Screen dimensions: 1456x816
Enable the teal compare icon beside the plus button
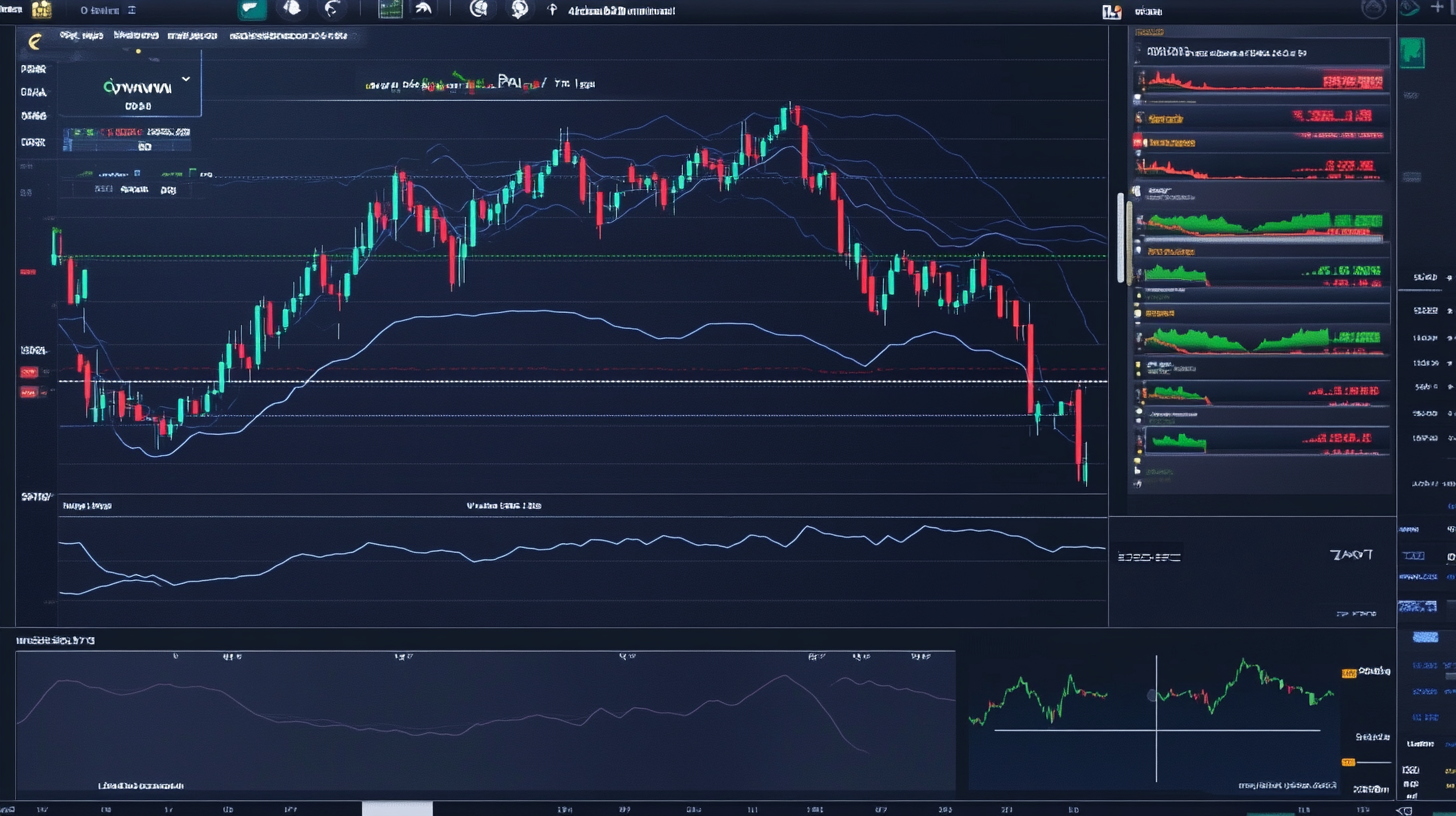1408,10
